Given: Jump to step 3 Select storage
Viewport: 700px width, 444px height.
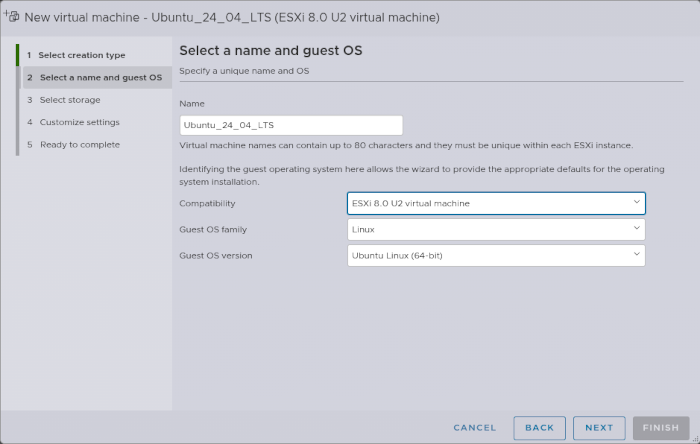Looking at the screenshot, I should click(70, 100).
